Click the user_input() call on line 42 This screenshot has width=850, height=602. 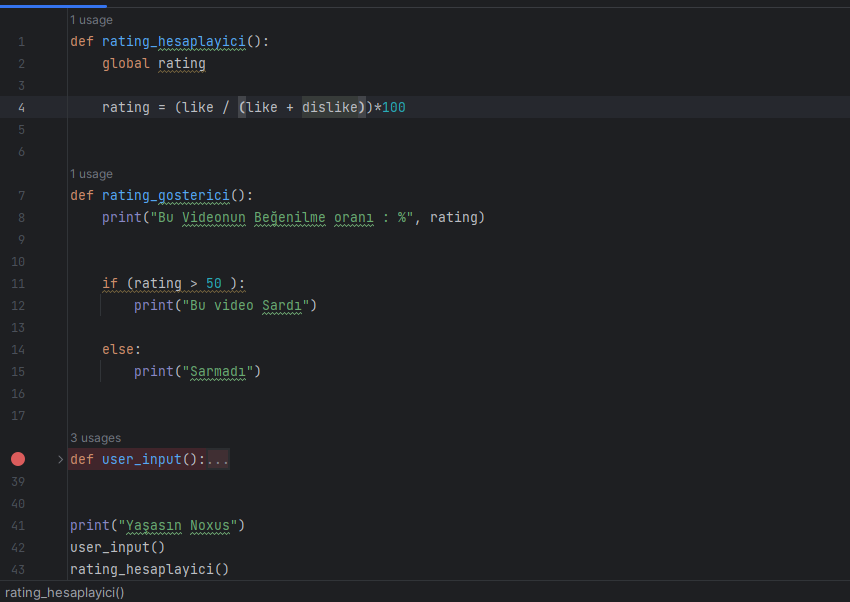(117, 548)
